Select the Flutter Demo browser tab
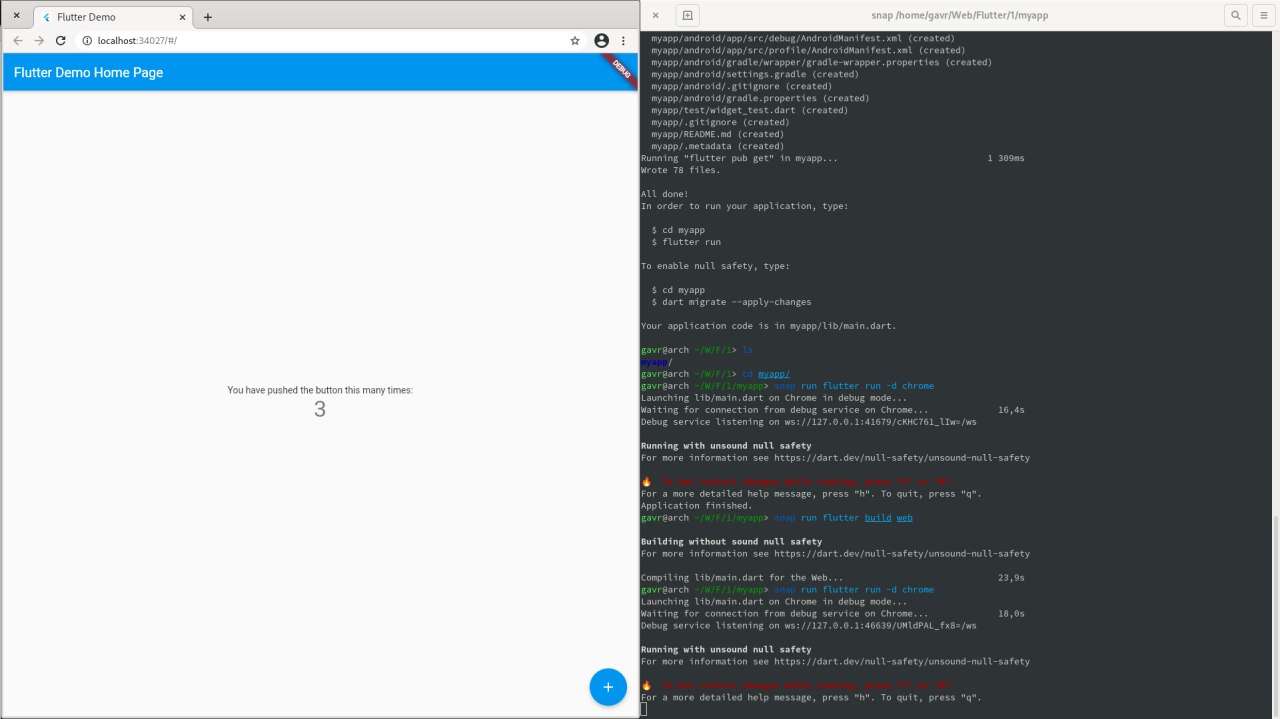The width and height of the screenshot is (1280, 719). (x=113, y=17)
